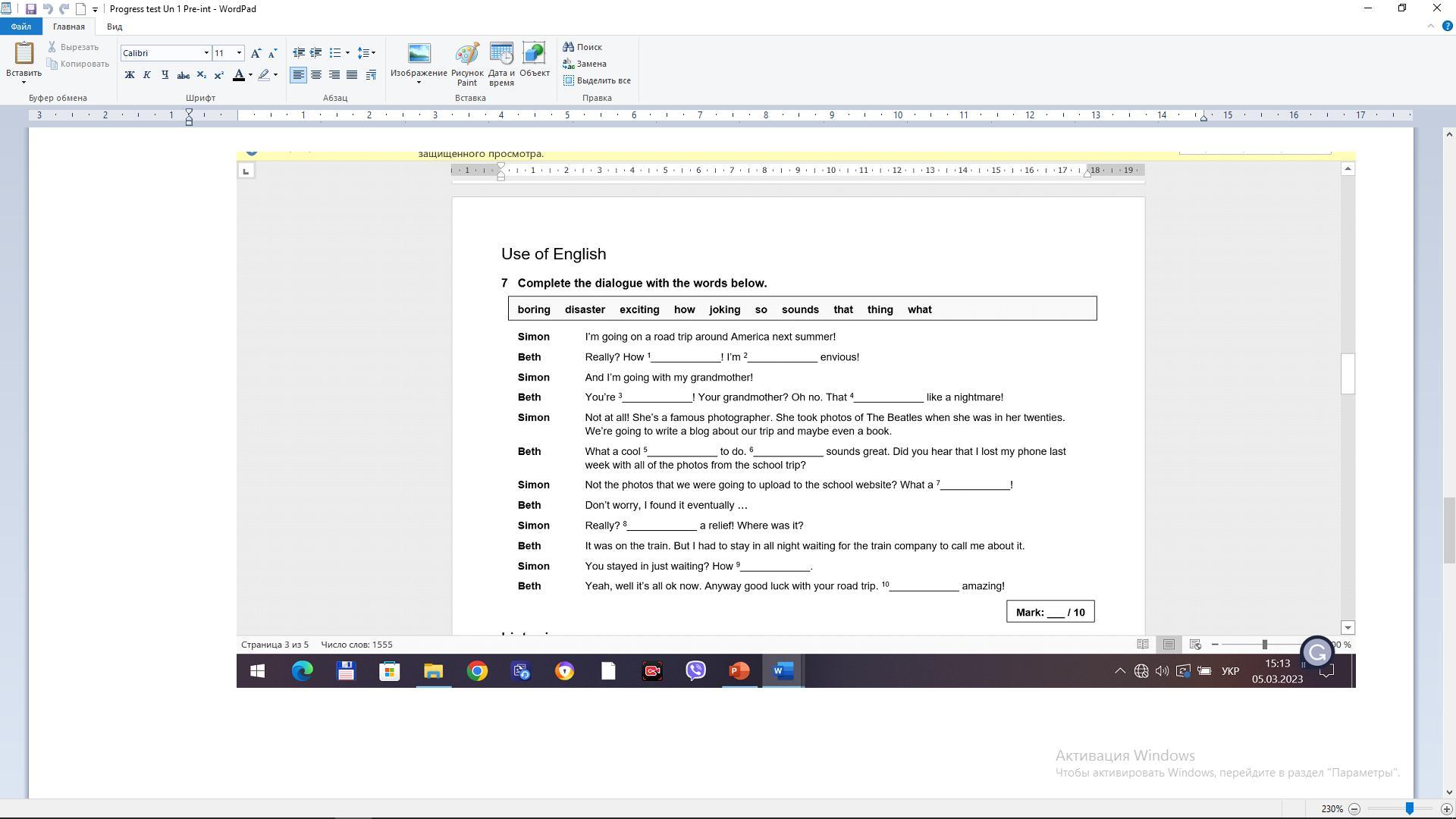The image size is (1456, 819).
Task: Increase the paragraph indent
Action: [315, 52]
